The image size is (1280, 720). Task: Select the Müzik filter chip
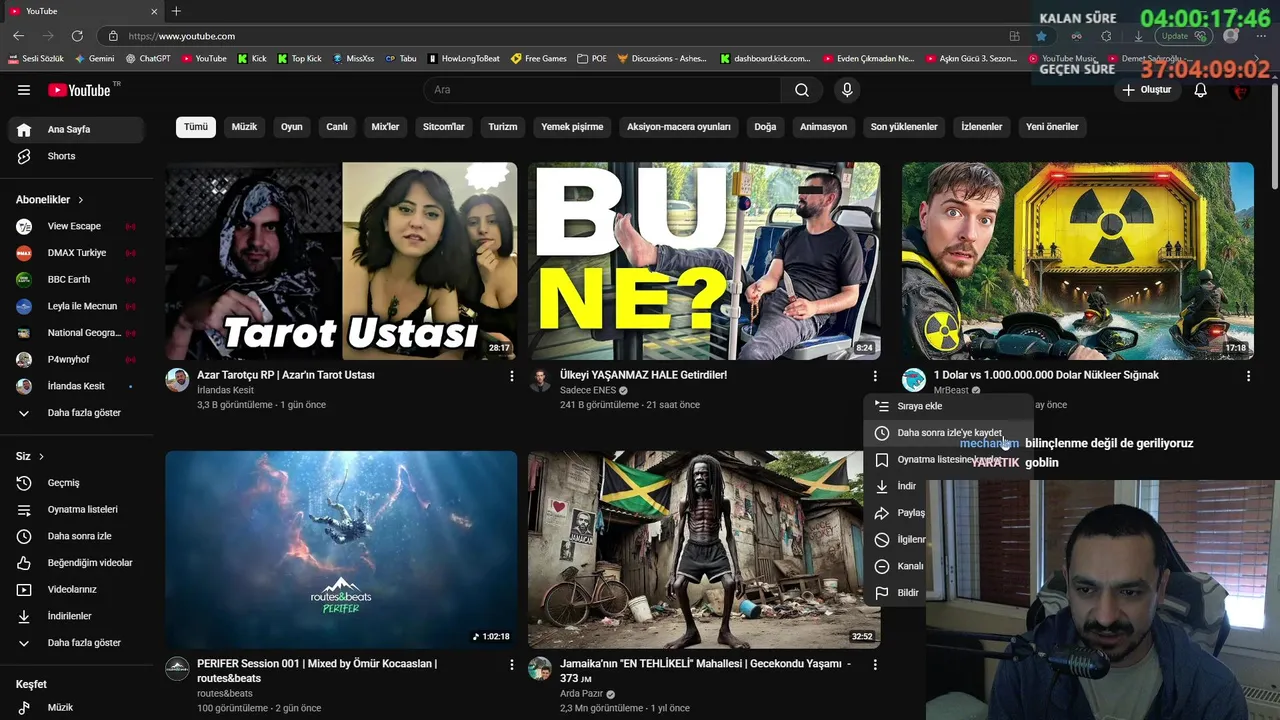[244, 127]
